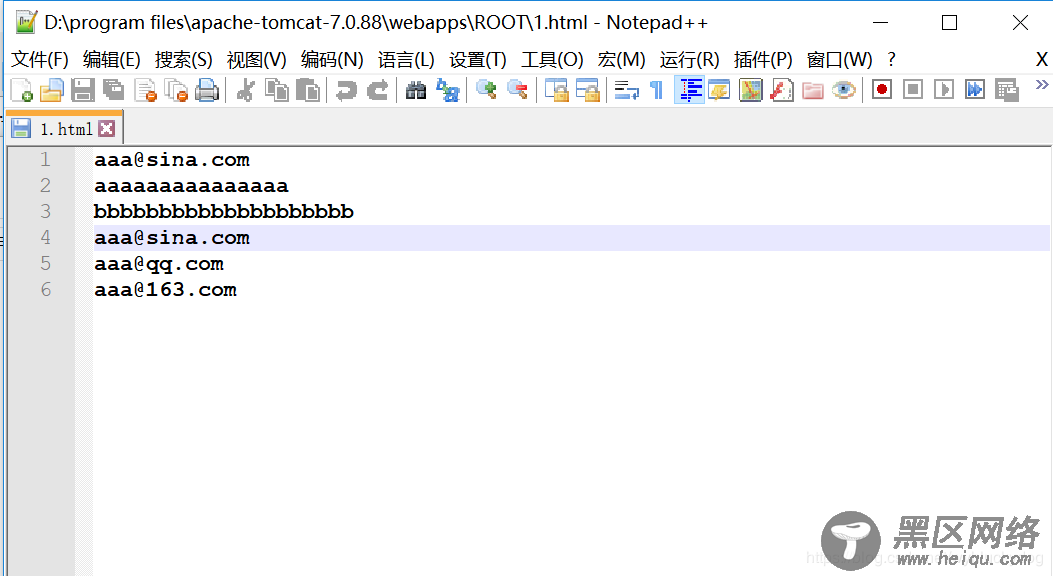This screenshot has width=1053, height=576.
Task: Click the aaa@163.com text
Action: point(165,289)
